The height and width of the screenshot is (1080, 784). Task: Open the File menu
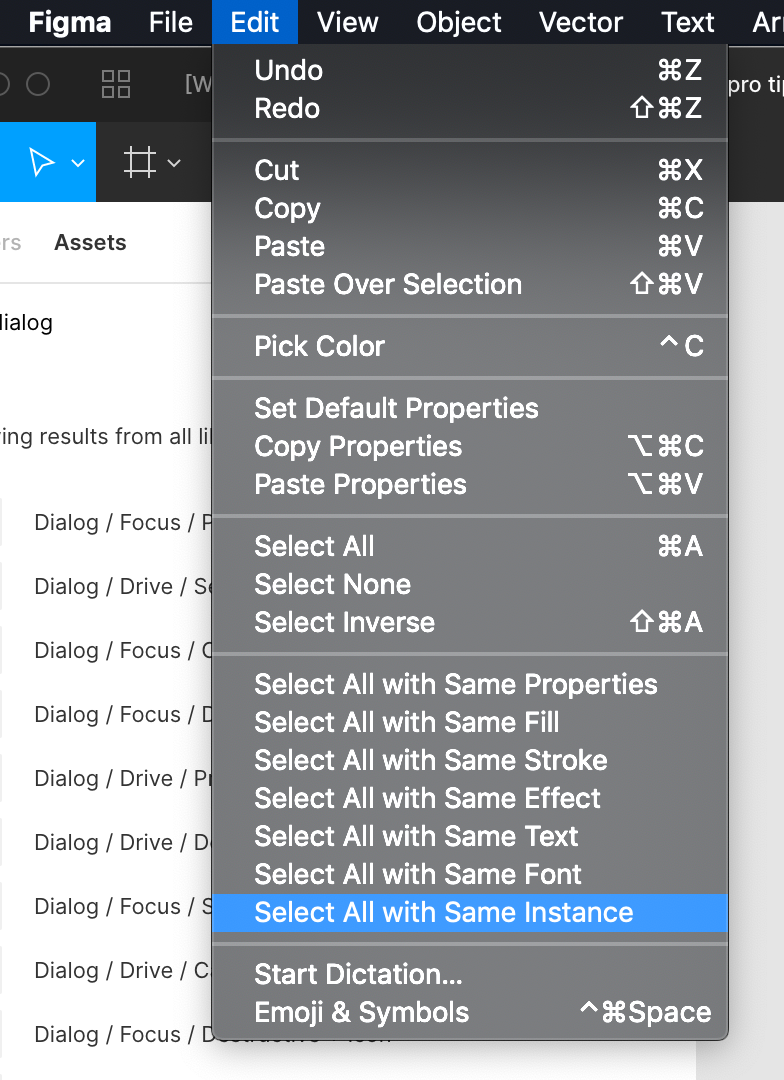(170, 22)
